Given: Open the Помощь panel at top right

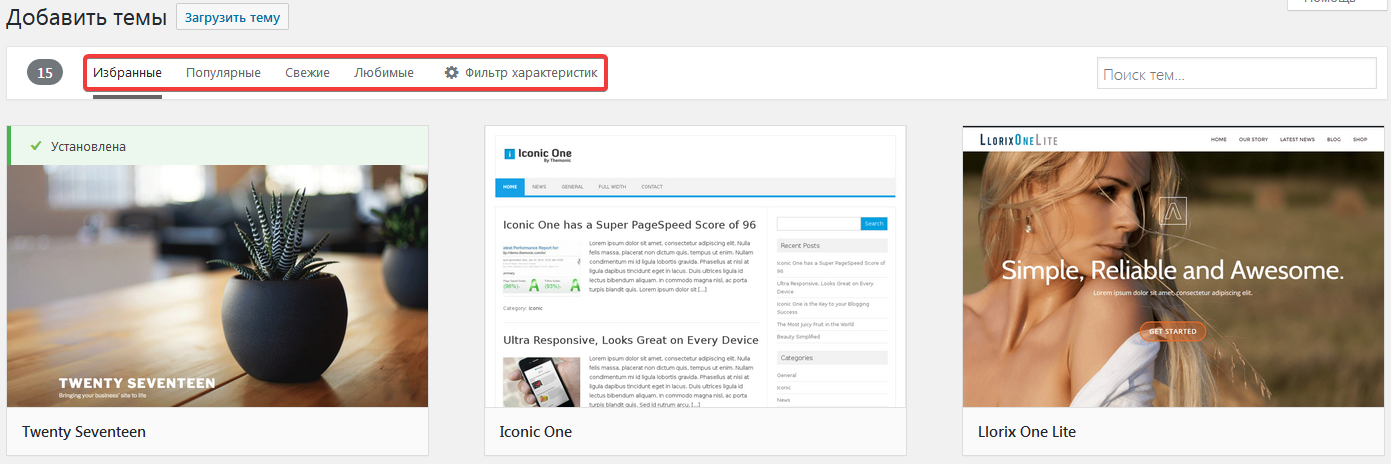Looking at the screenshot, I should (x=1335, y=3).
